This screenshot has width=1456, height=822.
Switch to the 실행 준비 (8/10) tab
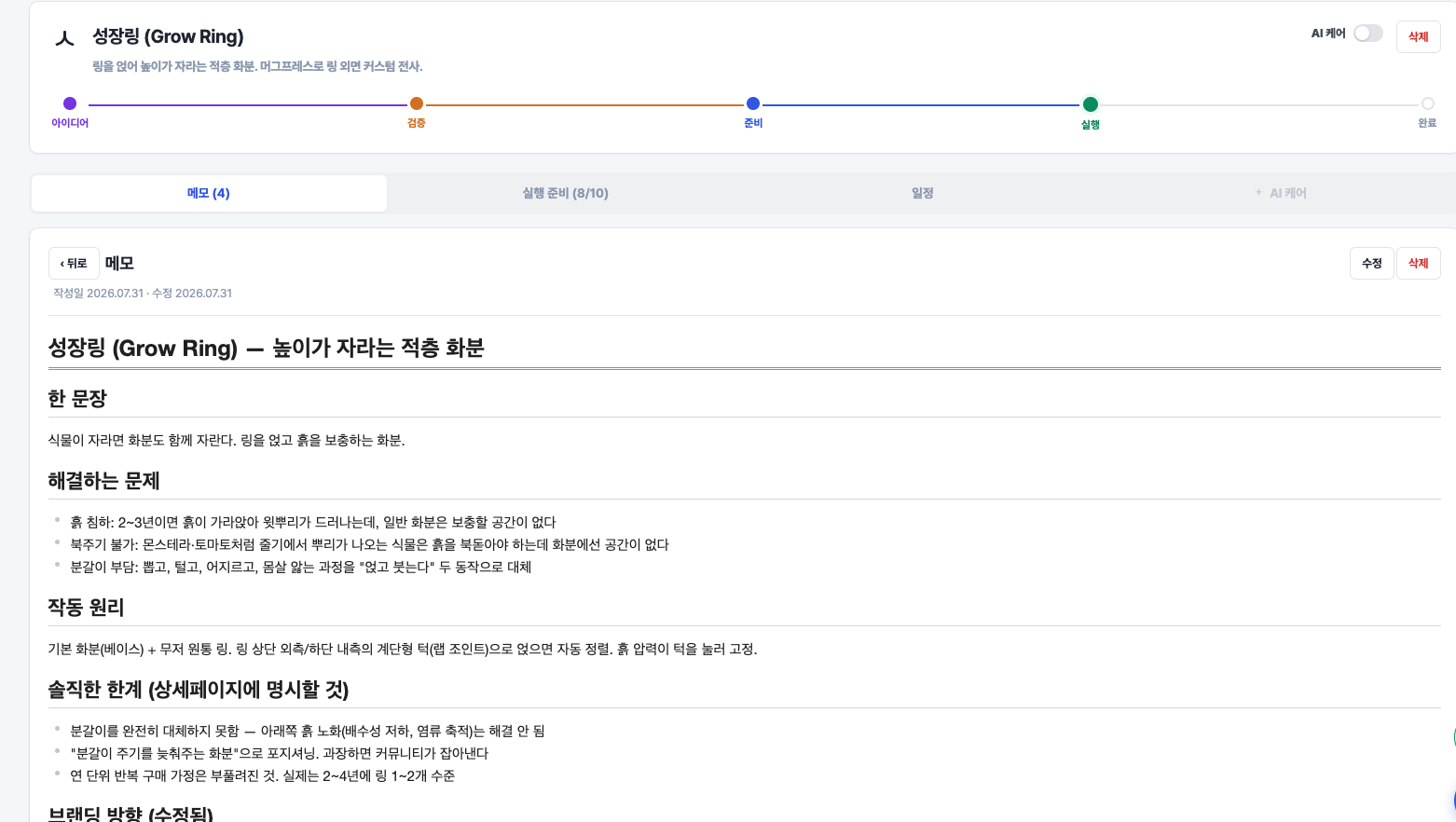pyautogui.click(x=565, y=193)
